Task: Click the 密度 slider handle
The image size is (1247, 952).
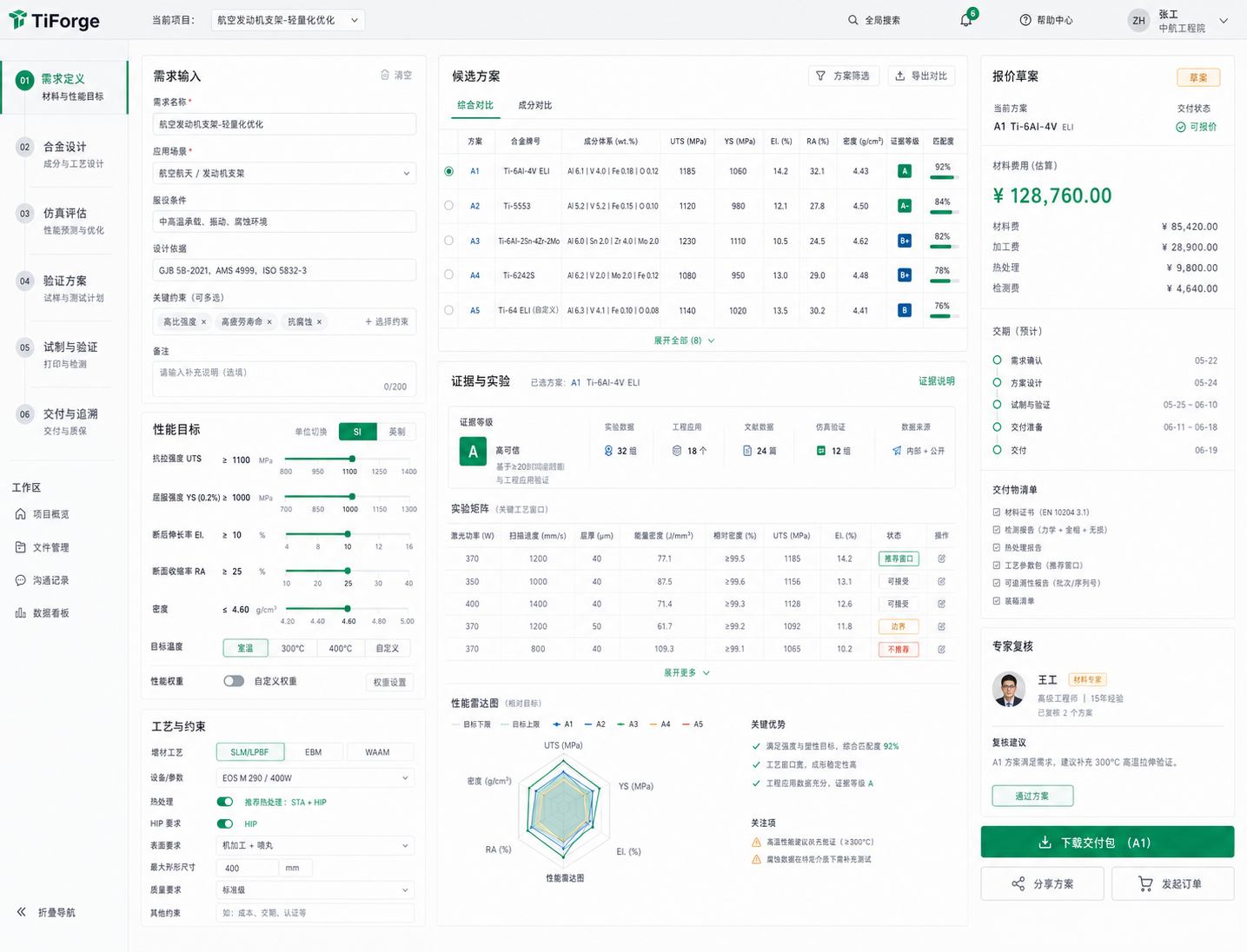Action: (348, 609)
